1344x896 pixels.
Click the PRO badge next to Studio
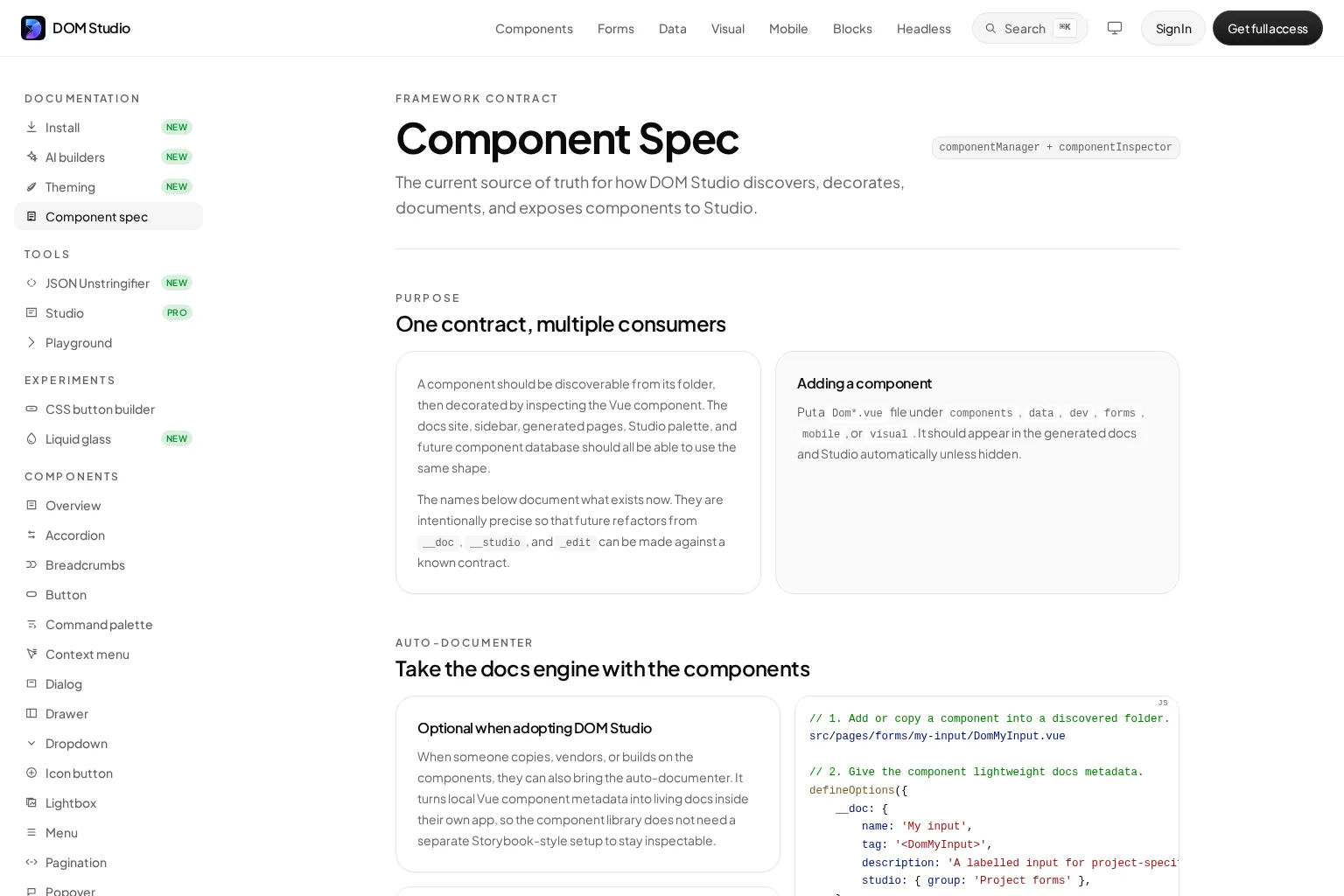(x=177, y=312)
